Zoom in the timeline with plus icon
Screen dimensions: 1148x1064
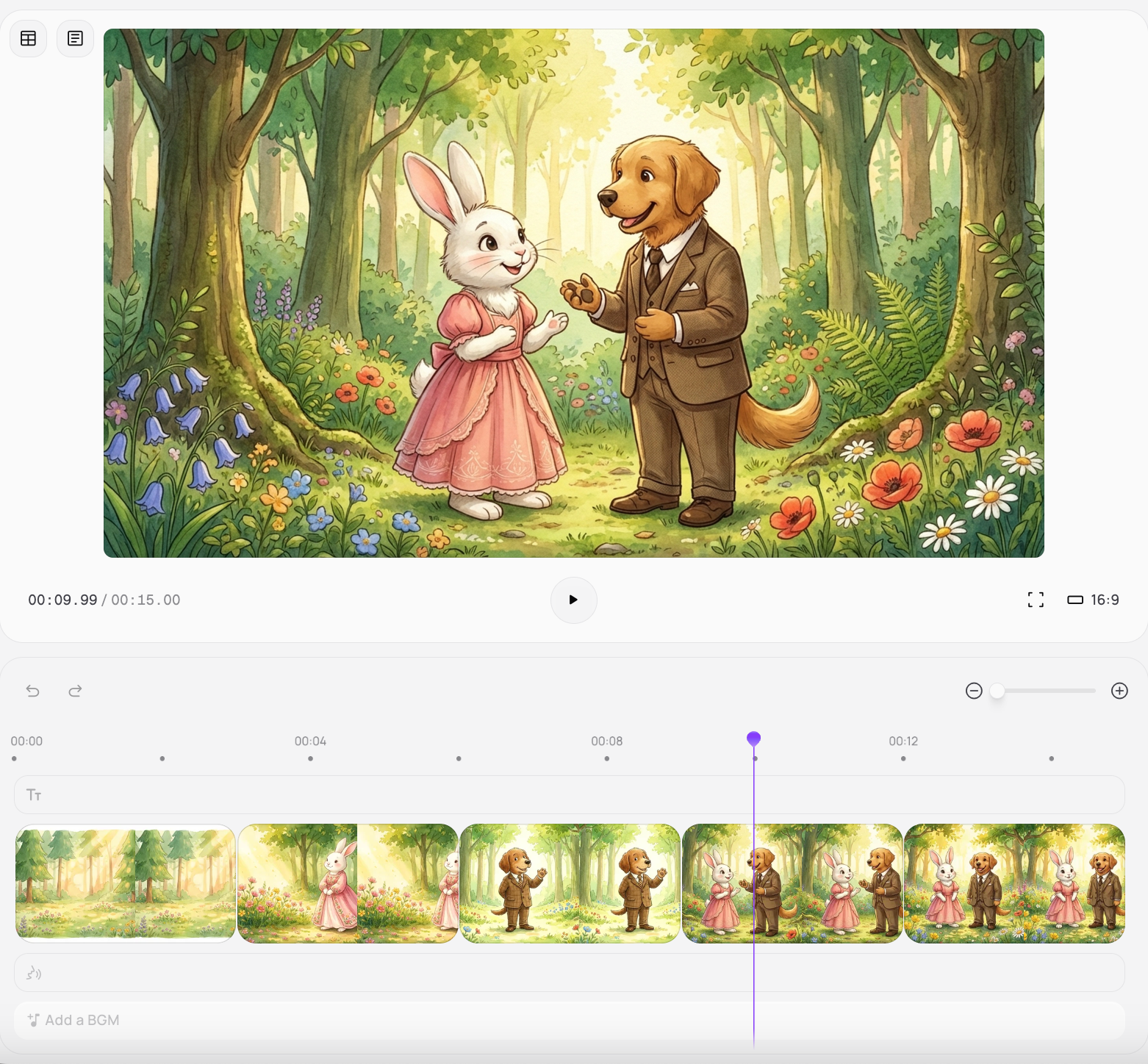tap(1119, 691)
